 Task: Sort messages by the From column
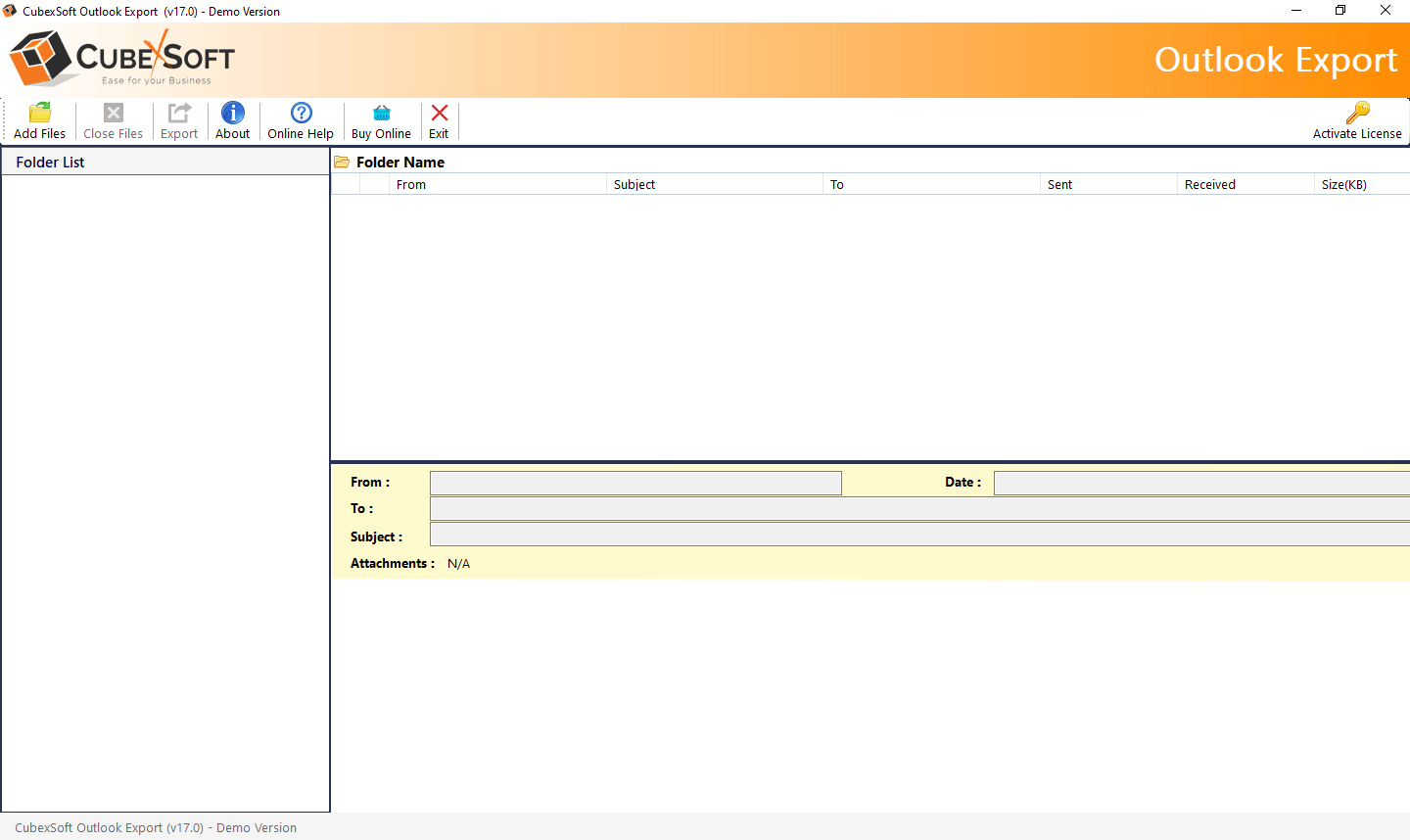tap(410, 184)
